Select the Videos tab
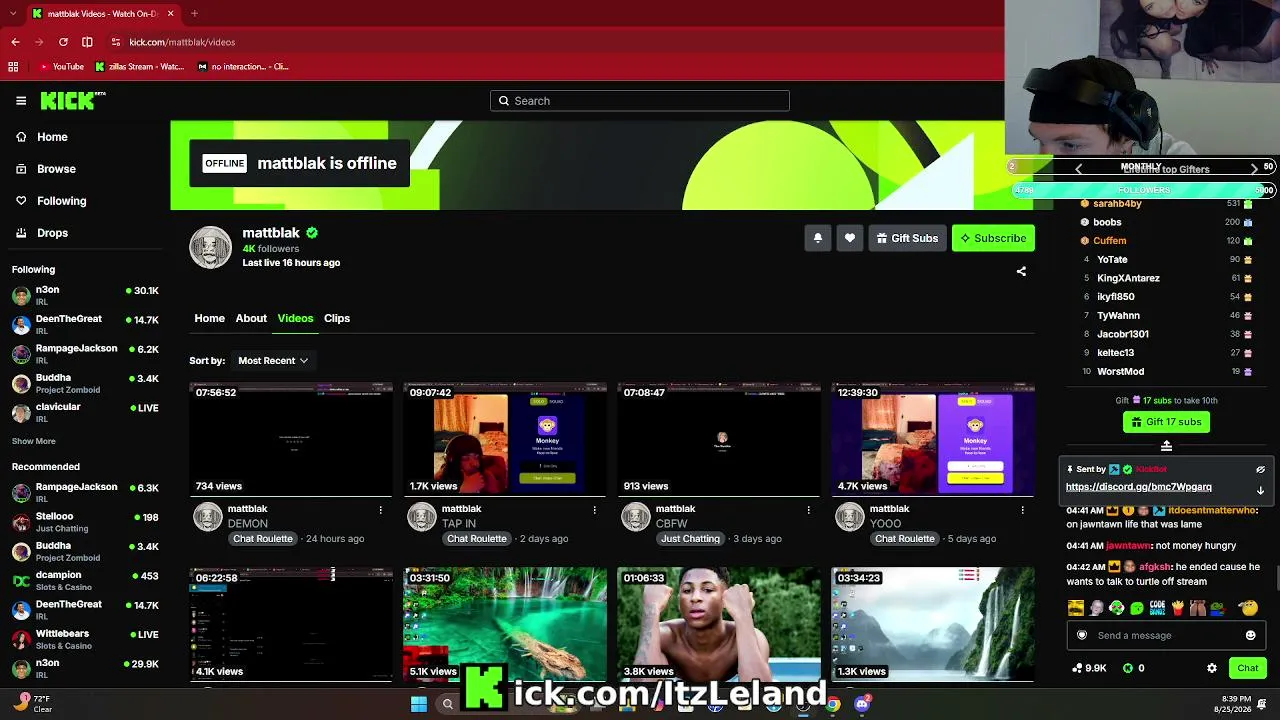 [x=295, y=318]
